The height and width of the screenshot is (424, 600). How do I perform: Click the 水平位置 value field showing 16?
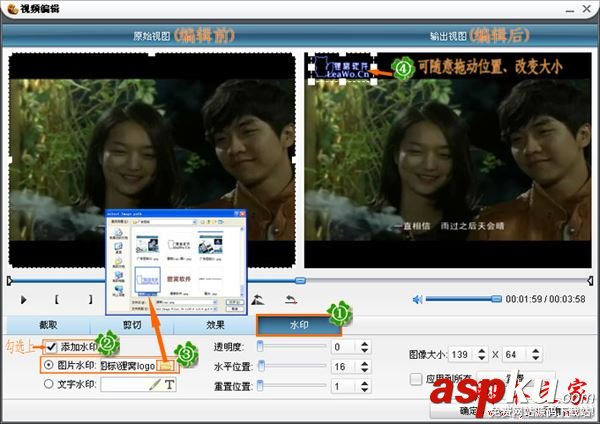click(x=346, y=367)
